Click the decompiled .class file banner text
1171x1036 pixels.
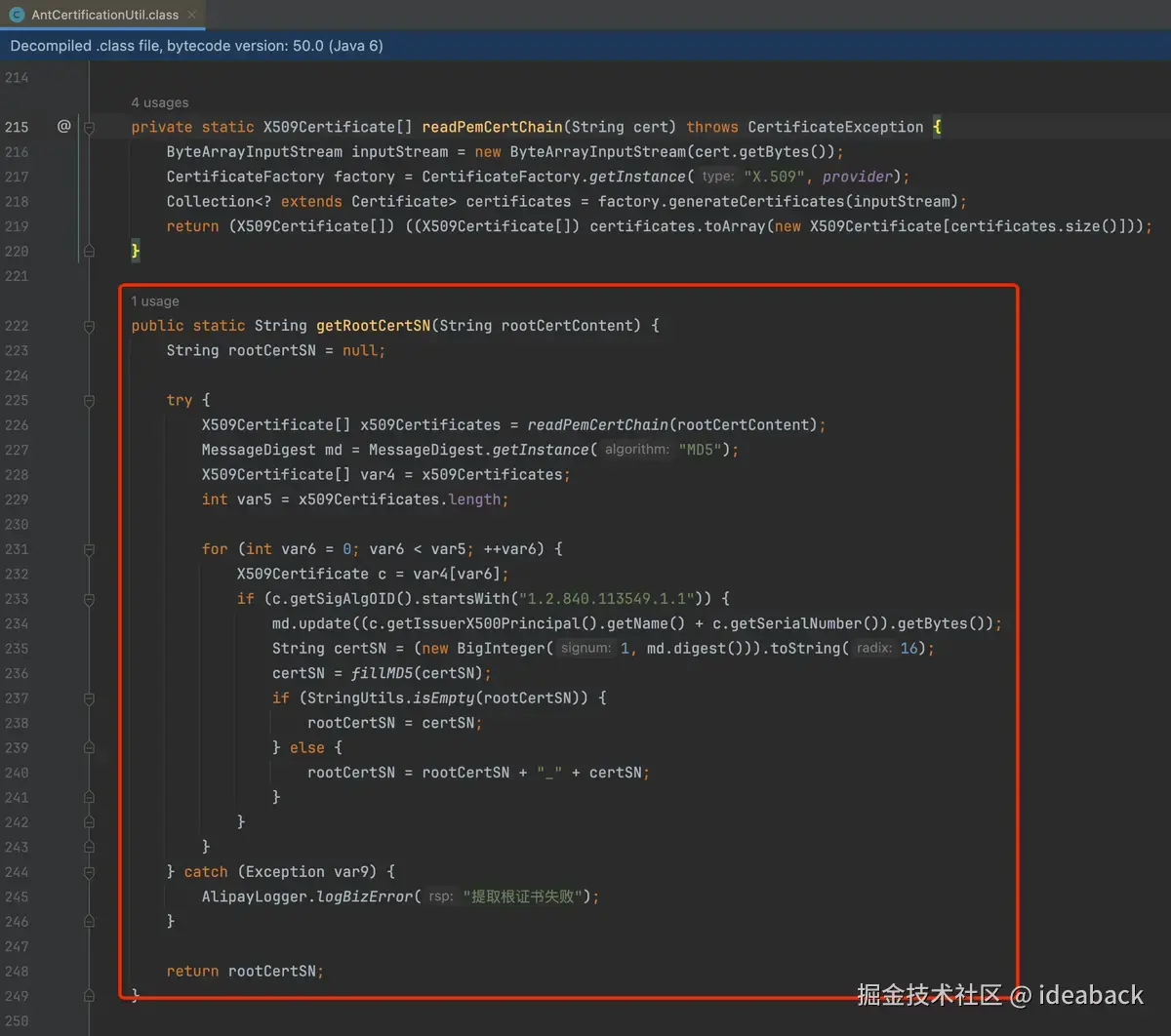coord(196,46)
